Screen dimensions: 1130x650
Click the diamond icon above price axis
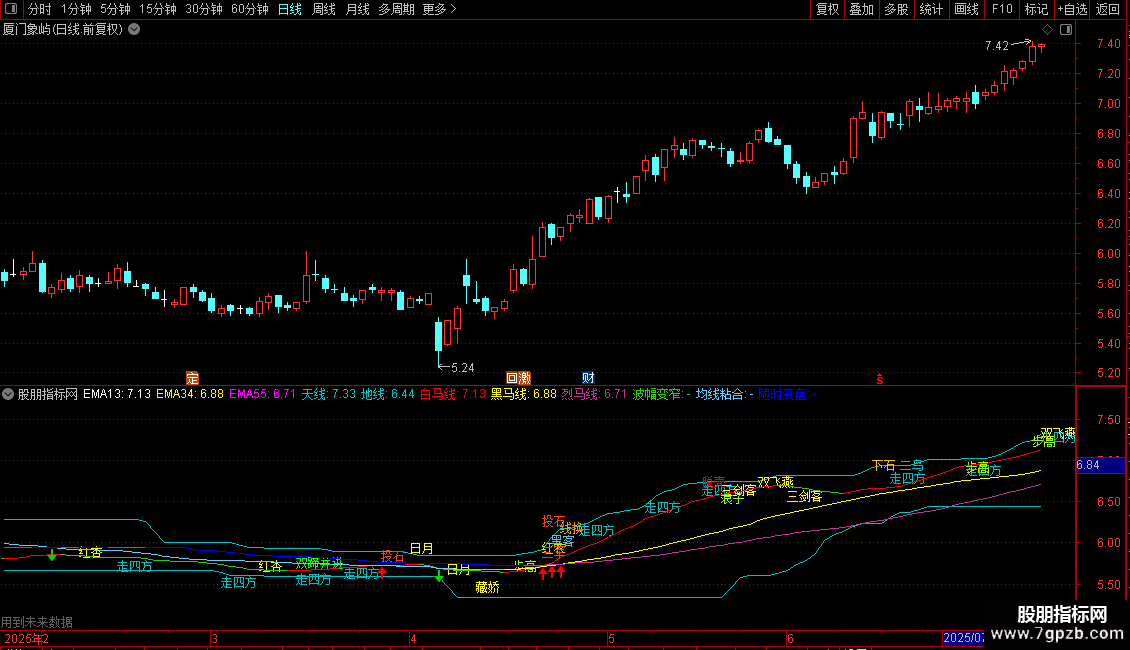coord(1048,30)
